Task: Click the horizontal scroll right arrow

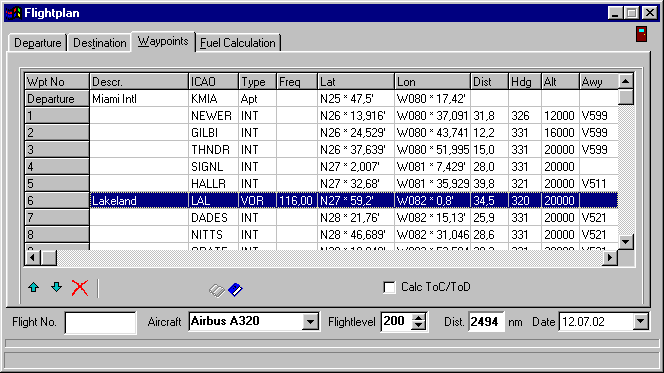Action: [x=610, y=257]
